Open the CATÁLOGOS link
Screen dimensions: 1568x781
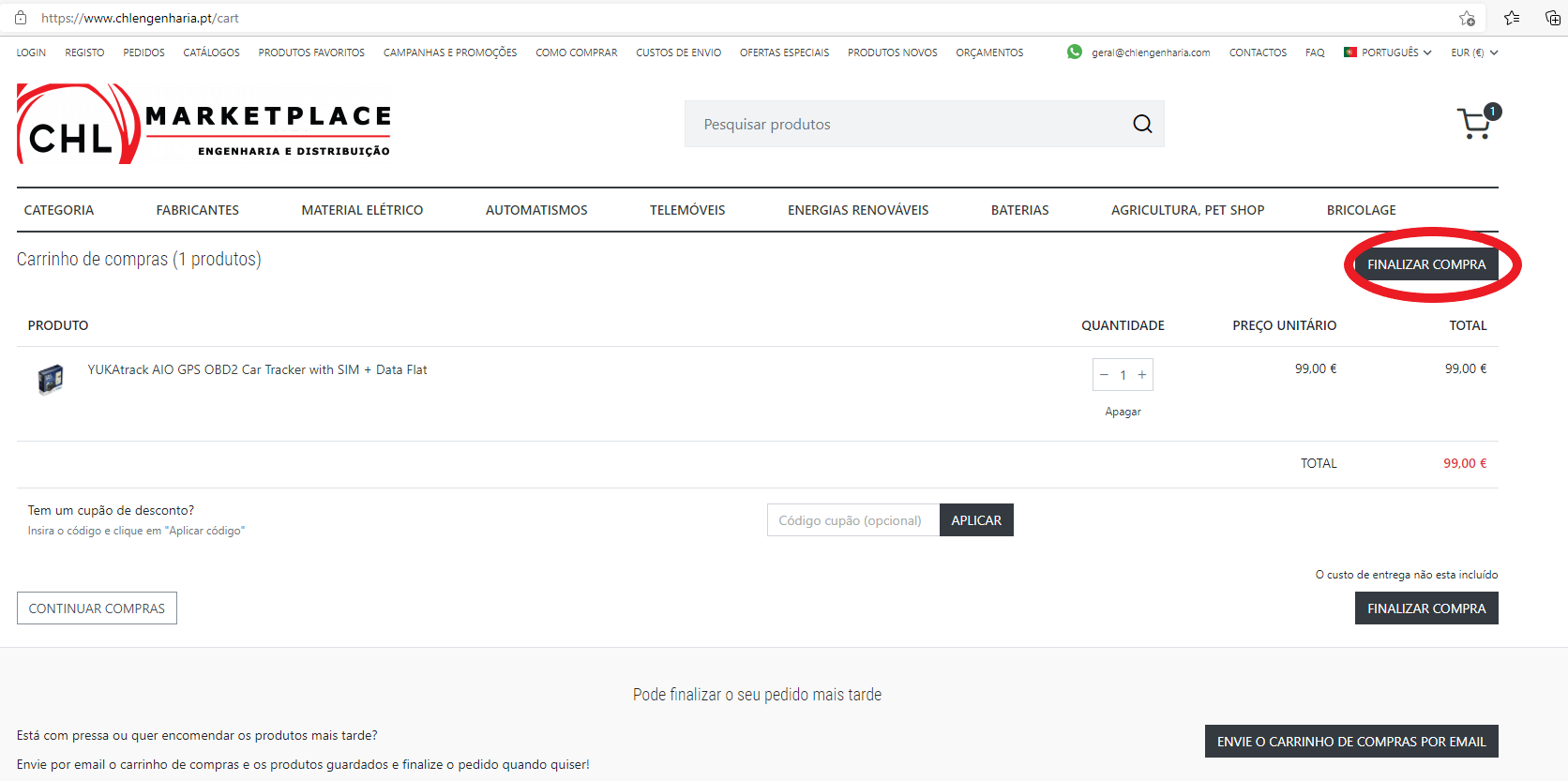(x=211, y=53)
